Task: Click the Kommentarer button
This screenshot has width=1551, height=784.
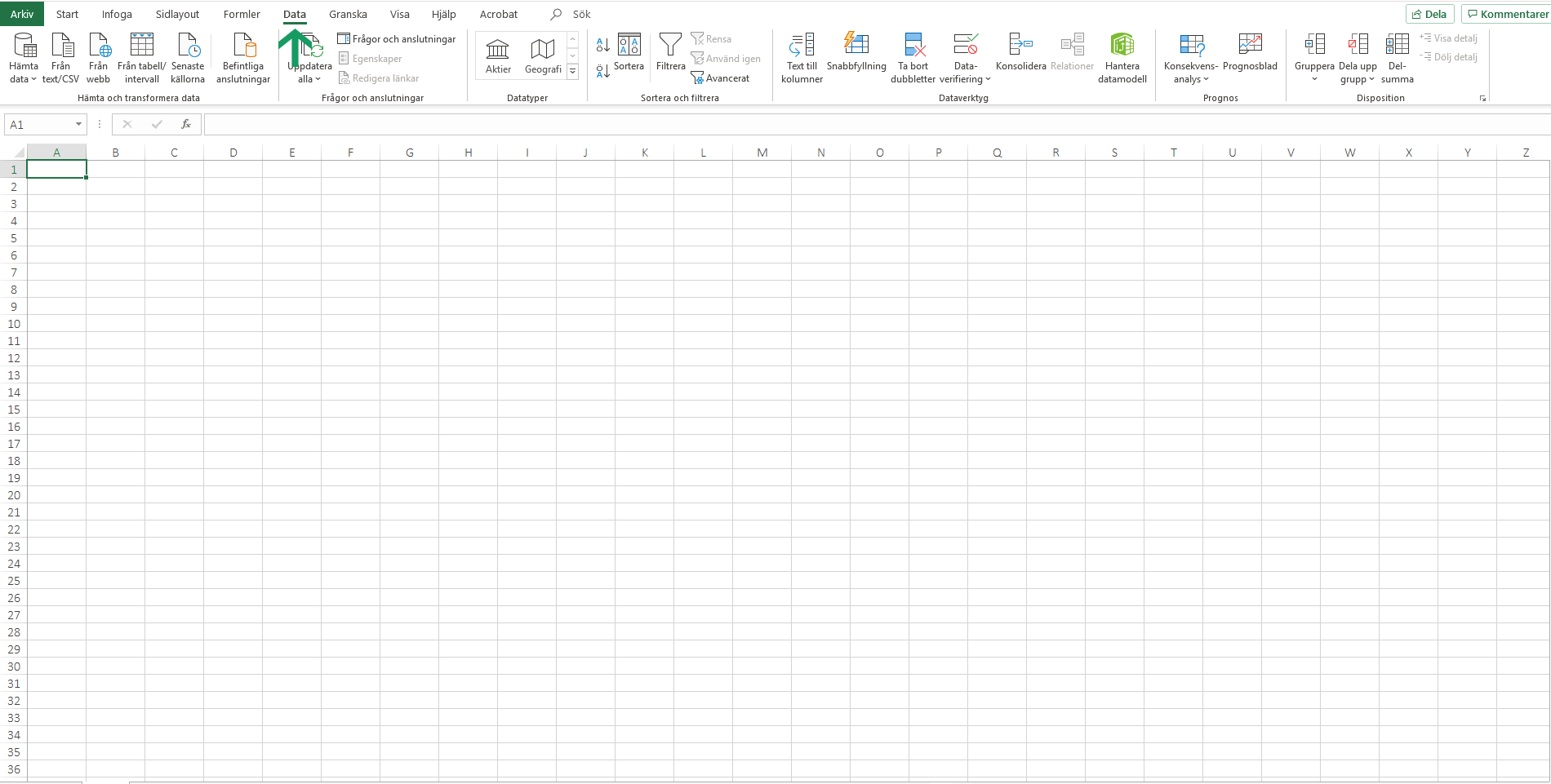Action: click(1506, 14)
